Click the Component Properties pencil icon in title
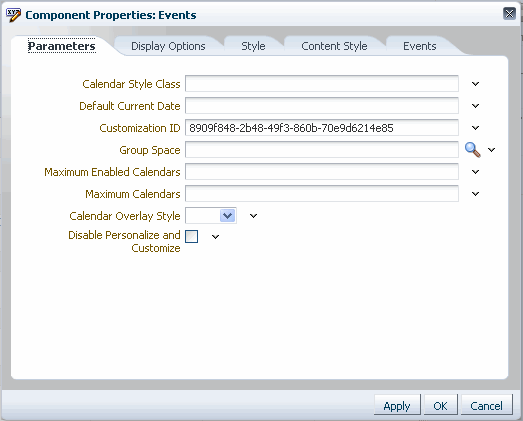 point(13,15)
